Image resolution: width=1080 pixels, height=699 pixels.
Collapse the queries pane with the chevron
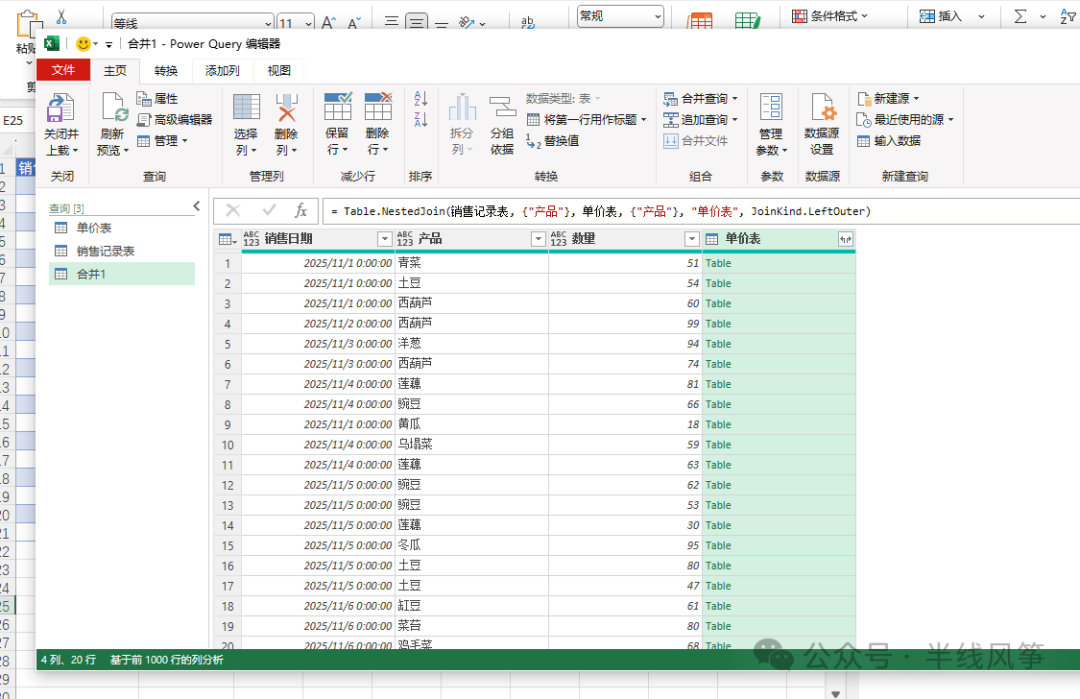tap(197, 206)
